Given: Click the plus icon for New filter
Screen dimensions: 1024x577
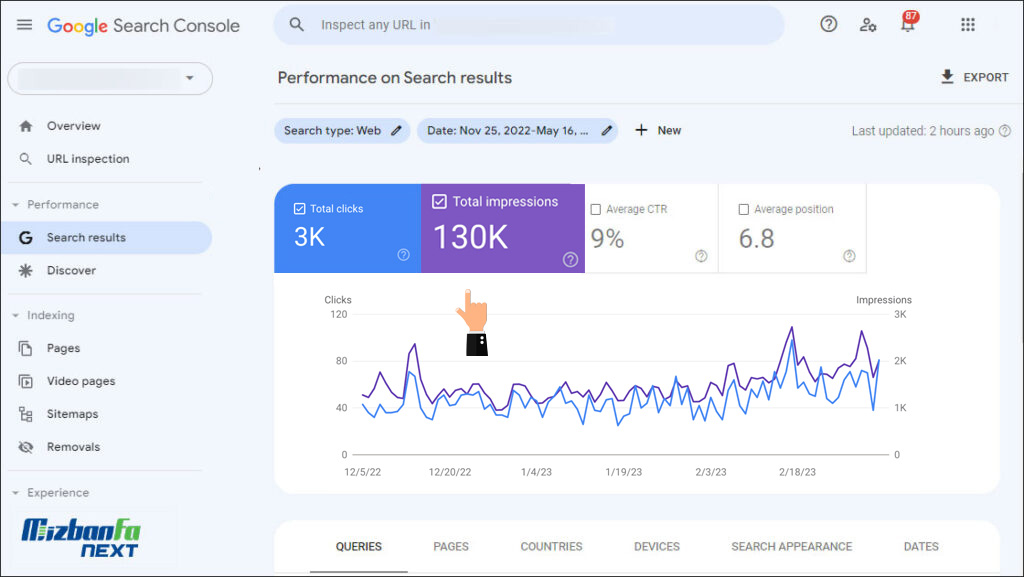Looking at the screenshot, I should (641, 130).
